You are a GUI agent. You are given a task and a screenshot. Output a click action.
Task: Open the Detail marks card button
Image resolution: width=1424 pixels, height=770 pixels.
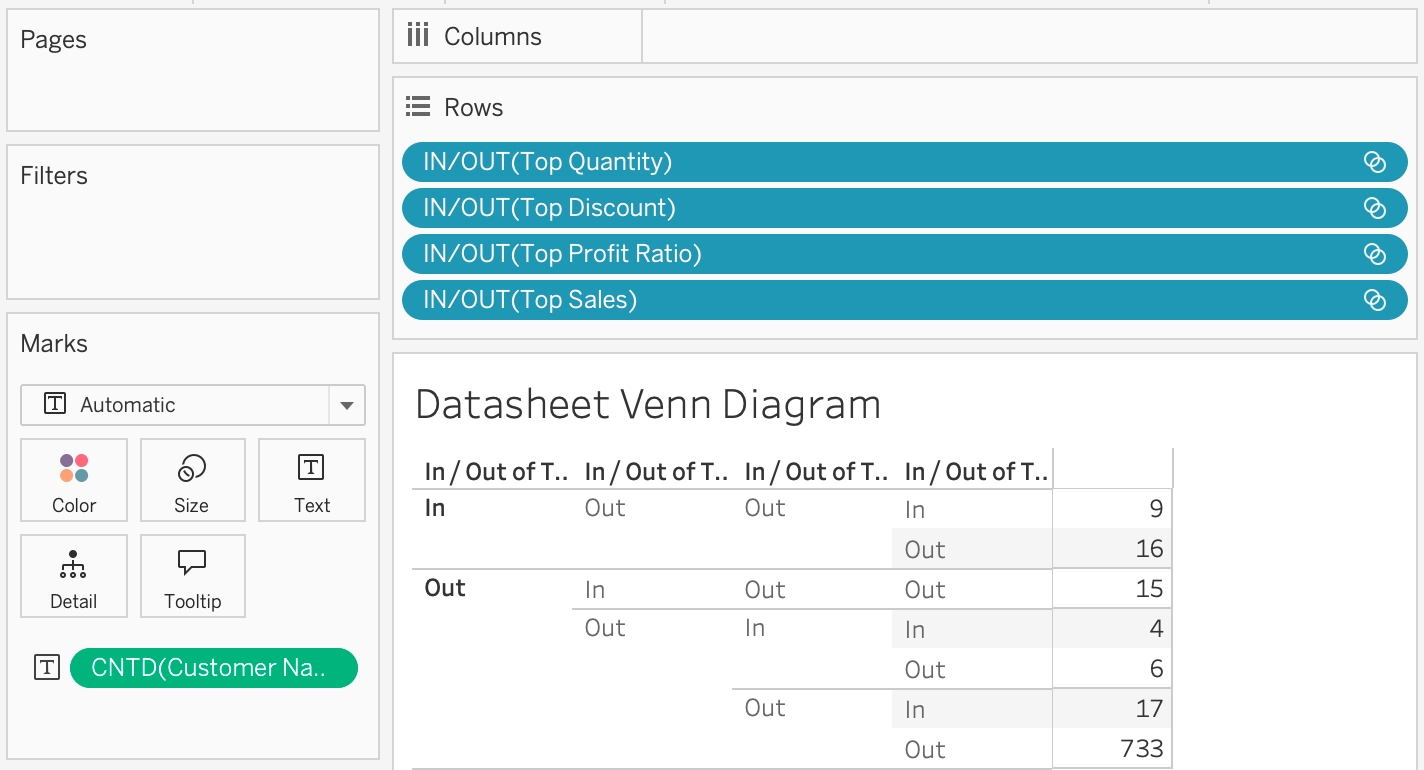click(x=74, y=576)
